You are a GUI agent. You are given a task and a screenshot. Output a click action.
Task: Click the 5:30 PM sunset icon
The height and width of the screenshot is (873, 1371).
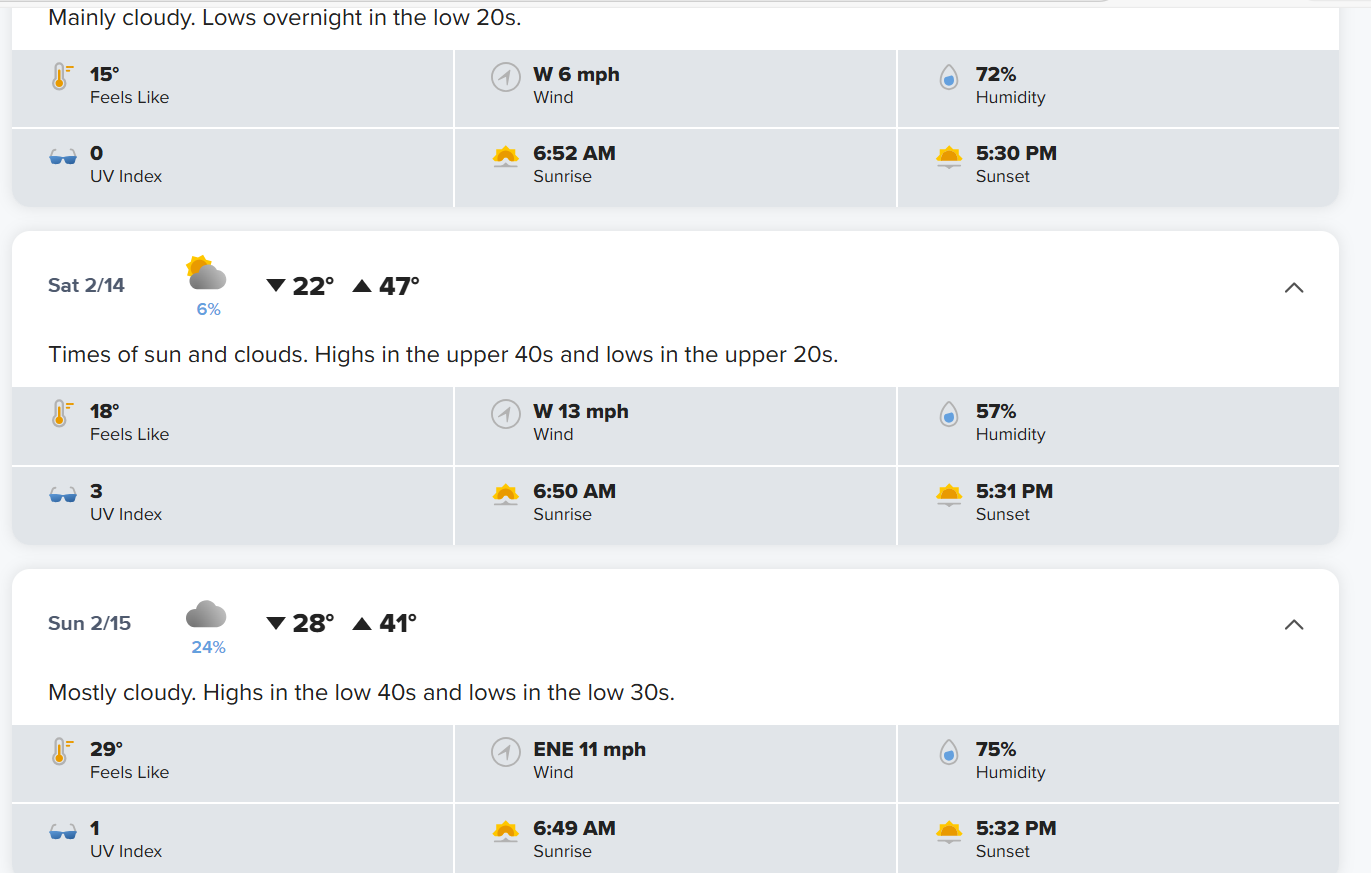tap(949, 156)
